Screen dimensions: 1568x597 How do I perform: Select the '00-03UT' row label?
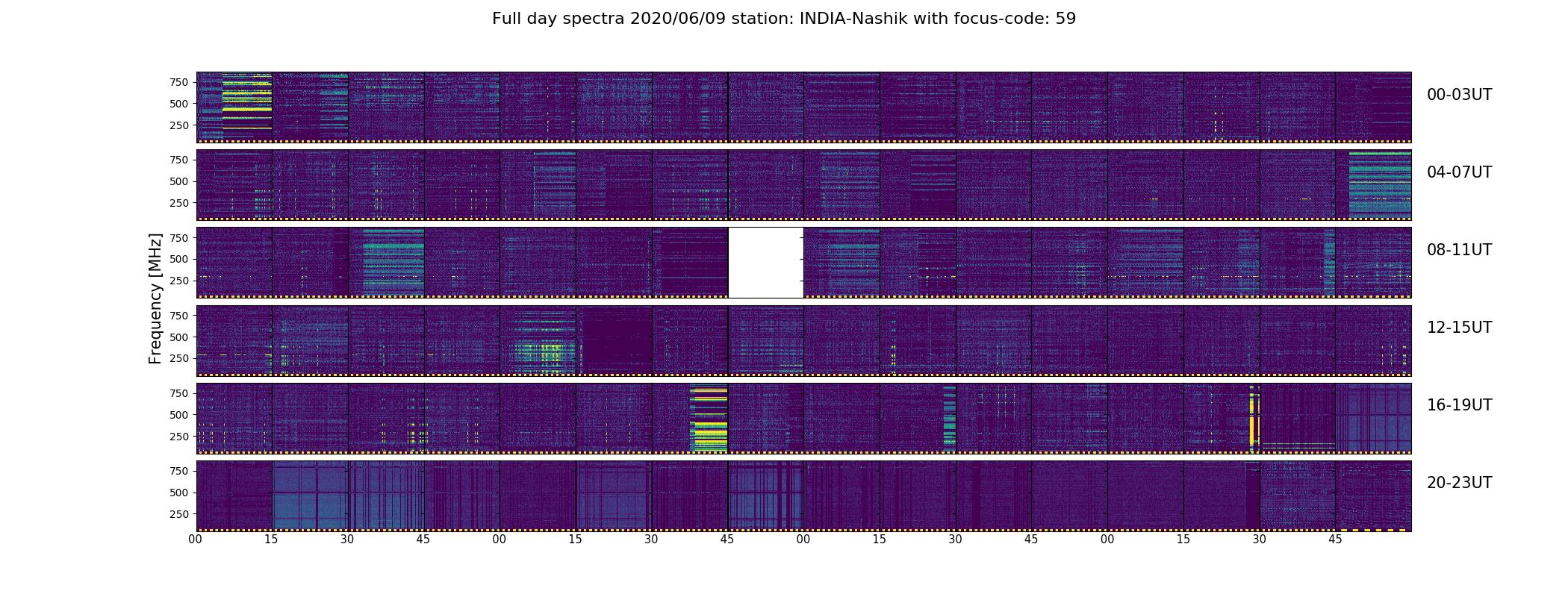tap(1459, 95)
